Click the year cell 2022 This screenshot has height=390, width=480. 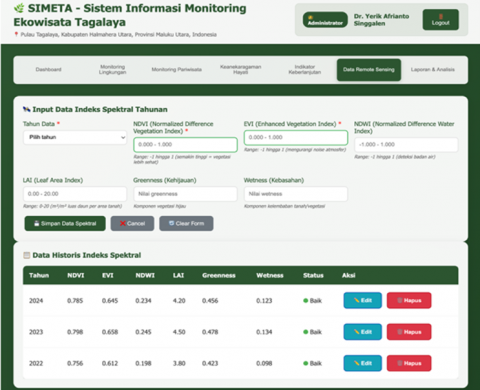(36, 363)
